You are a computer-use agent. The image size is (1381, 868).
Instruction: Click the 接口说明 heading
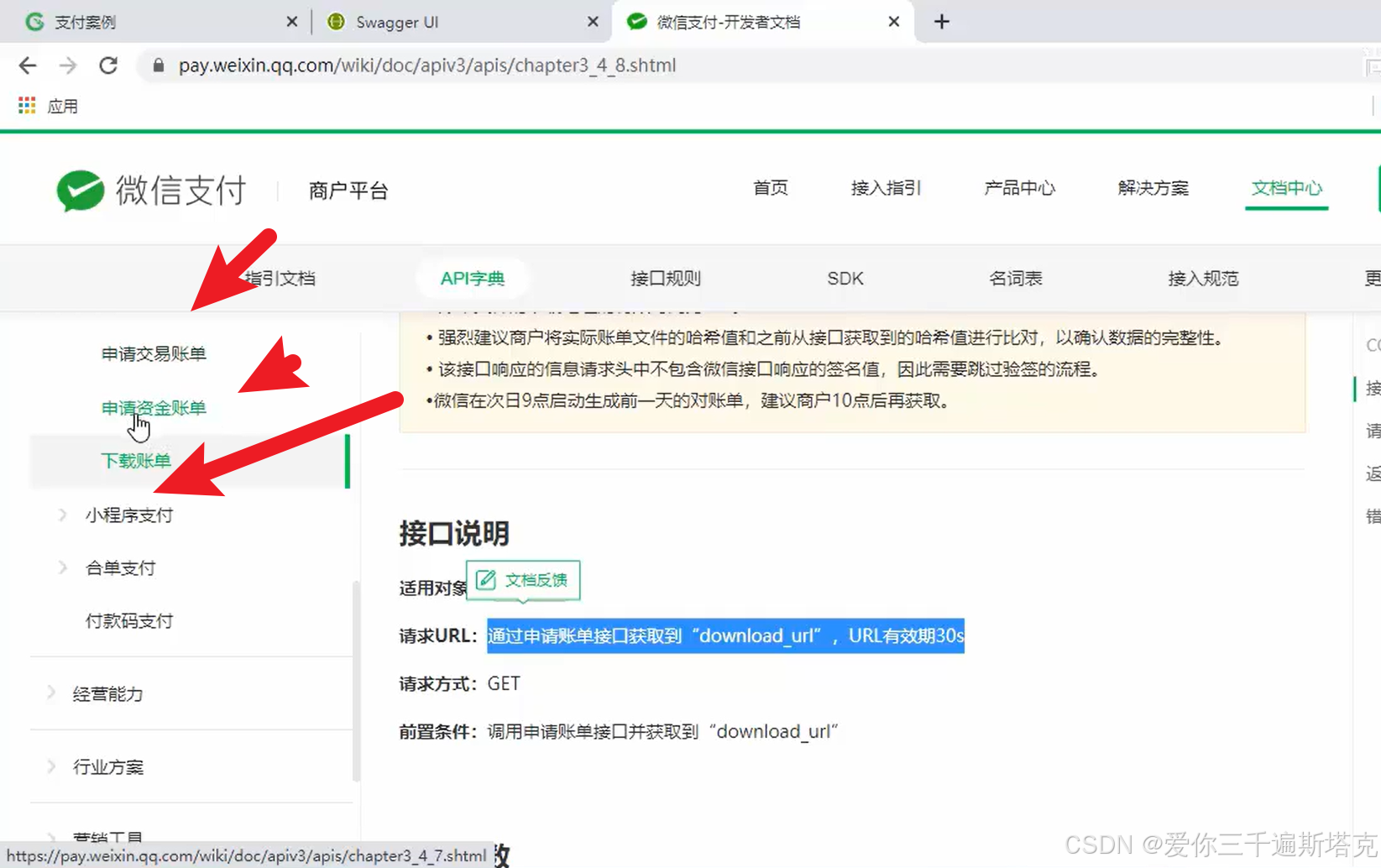coord(454,533)
